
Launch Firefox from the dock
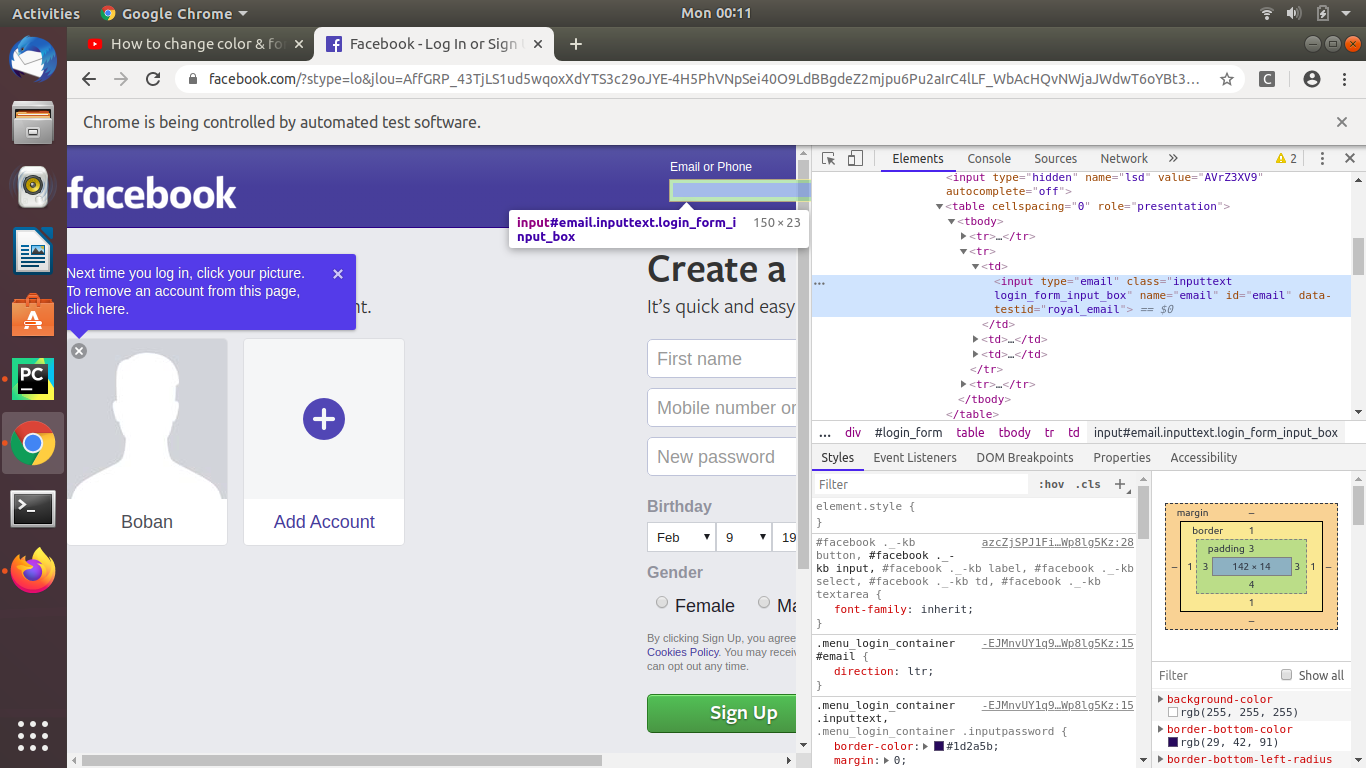(33, 571)
